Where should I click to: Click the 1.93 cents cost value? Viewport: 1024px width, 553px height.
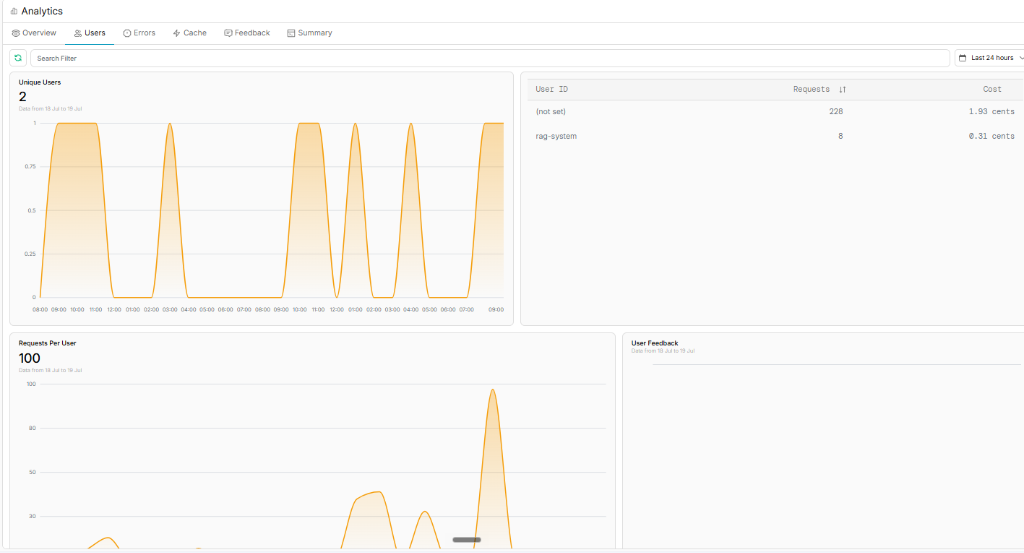coord(991,112)
